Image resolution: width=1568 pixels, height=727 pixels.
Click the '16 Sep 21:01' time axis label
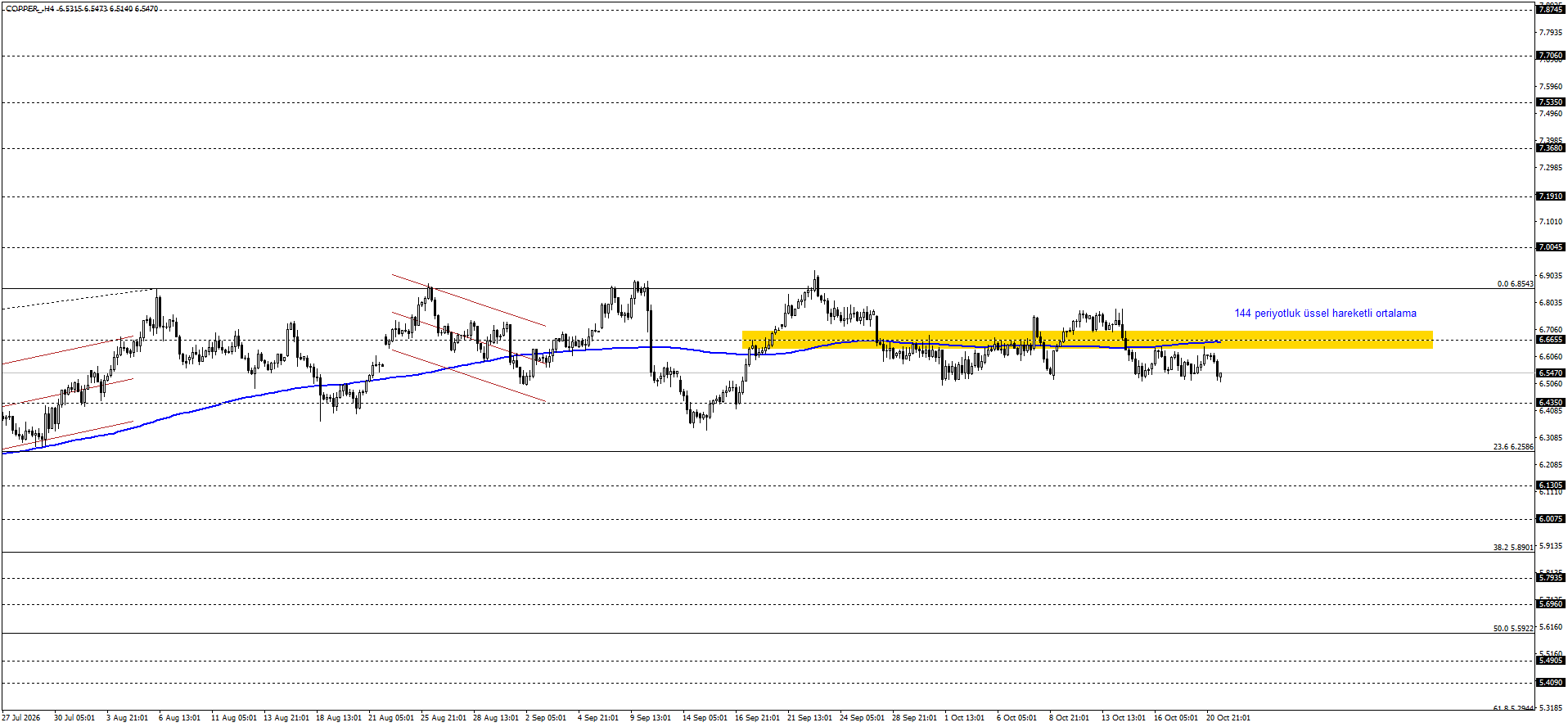[x=757, y=718]
